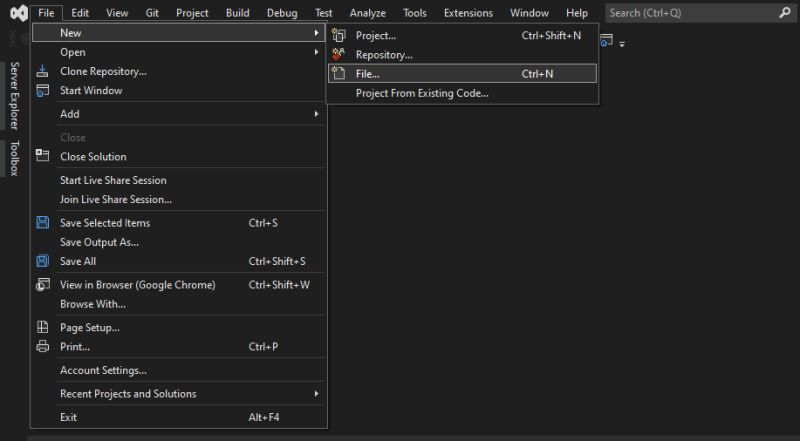The height and width of the screenshot is (441, 800).
Task: Click the New Project icon in submenu
Action: [x=339, y=35]
